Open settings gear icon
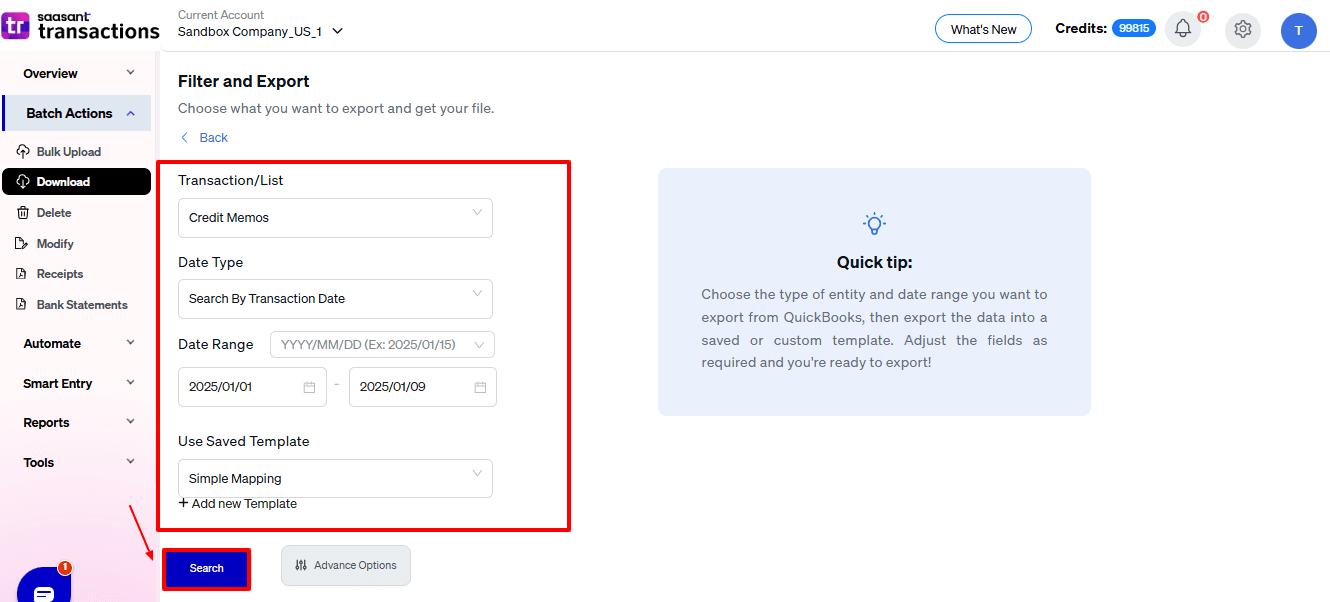The width and height of the screenshot is (1330, 602). [1243, 29]
